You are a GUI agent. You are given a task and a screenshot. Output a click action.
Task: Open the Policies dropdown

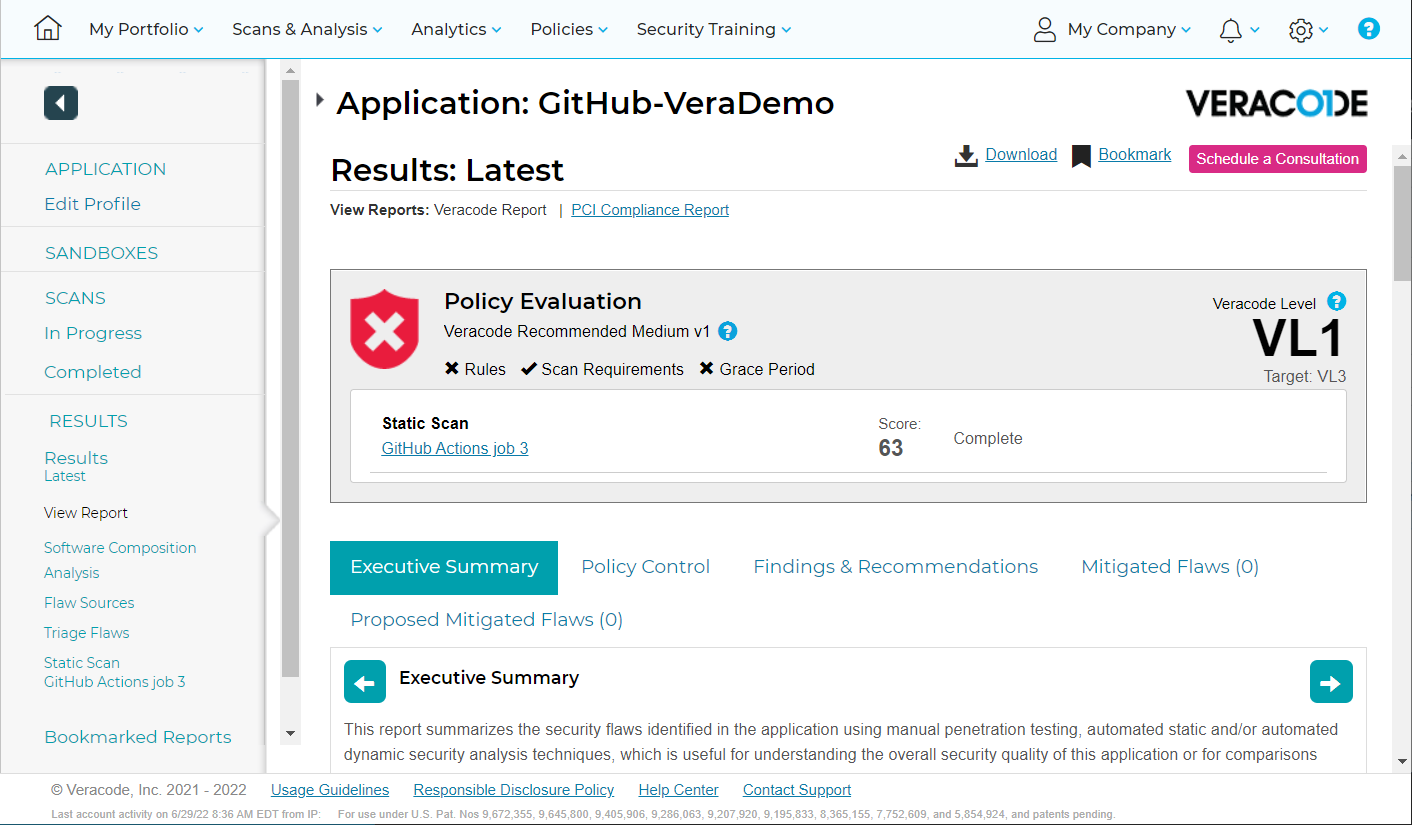click(x=569, y=29)
